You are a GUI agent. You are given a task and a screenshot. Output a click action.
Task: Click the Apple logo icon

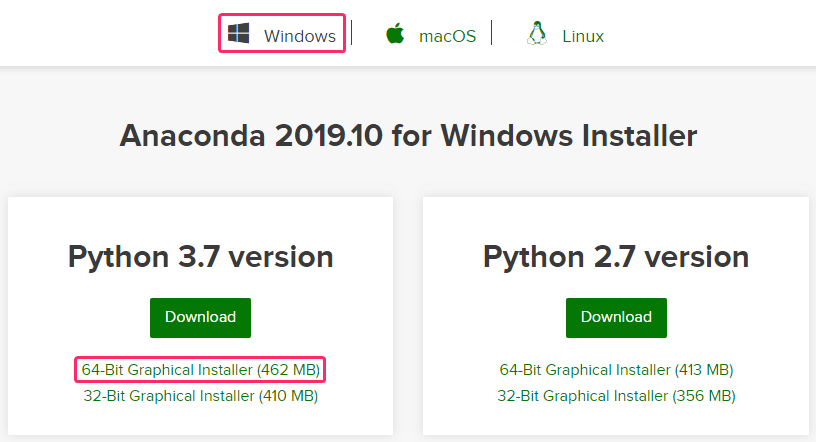(395, 34)
